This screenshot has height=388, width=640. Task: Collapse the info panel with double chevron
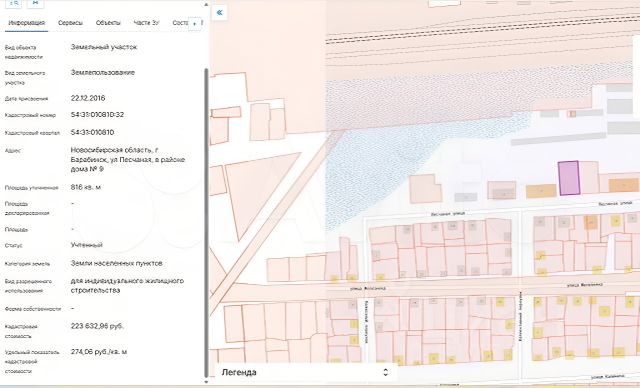pyautogui.click(x=220, y=12)
